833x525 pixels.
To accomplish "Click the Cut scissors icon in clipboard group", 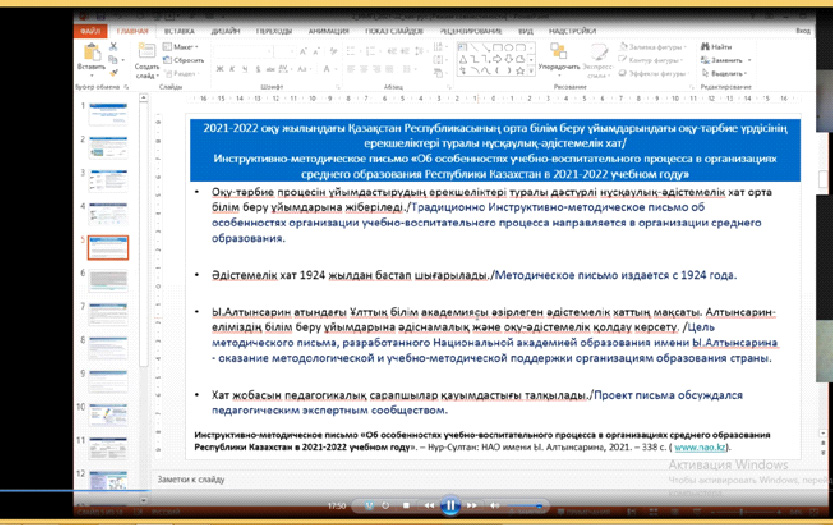I will 111,46.
